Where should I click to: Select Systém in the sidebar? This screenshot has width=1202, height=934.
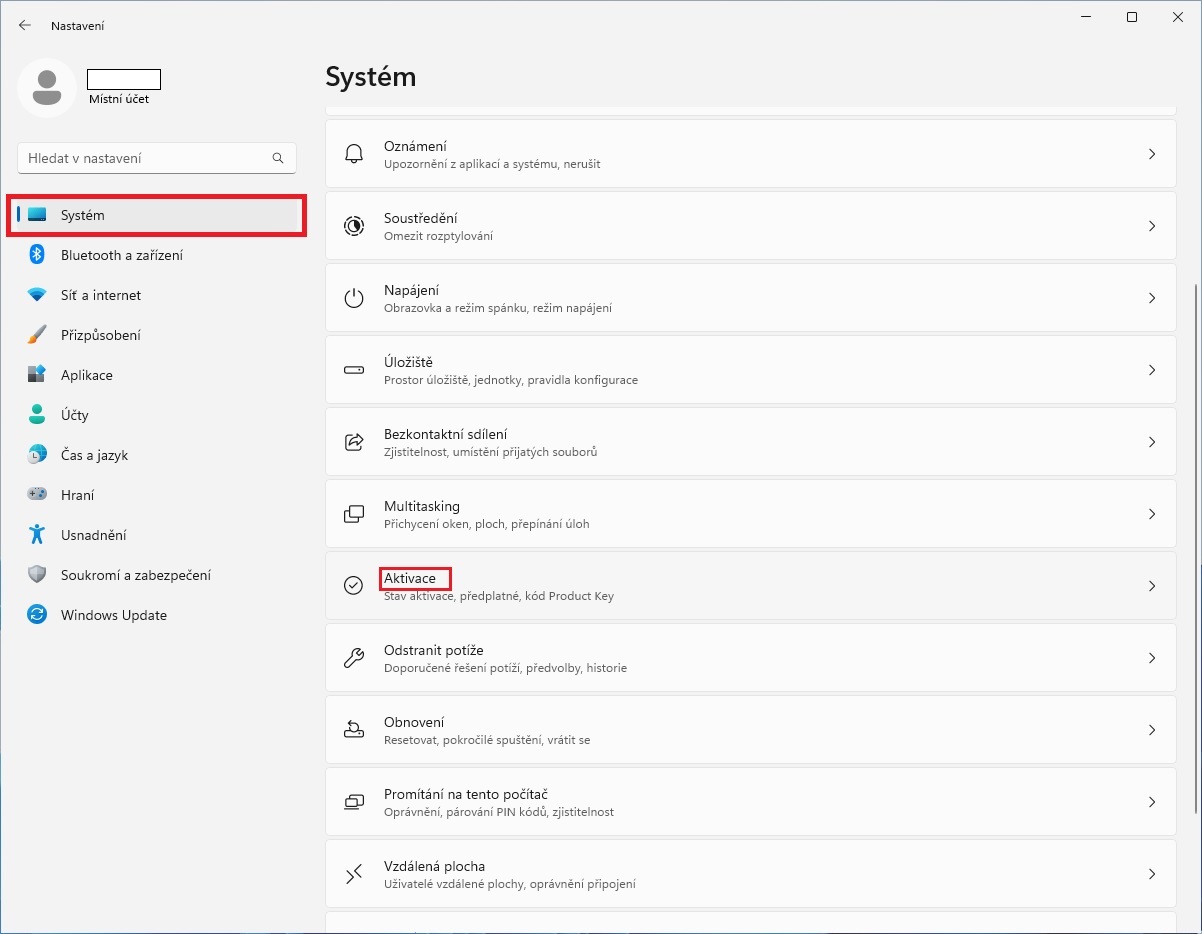[157, 215]
